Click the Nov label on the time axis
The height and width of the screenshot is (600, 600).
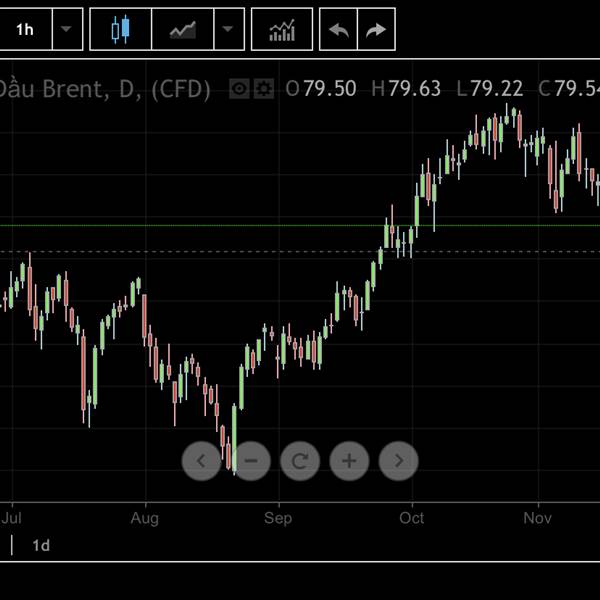(x=538, y=518)
